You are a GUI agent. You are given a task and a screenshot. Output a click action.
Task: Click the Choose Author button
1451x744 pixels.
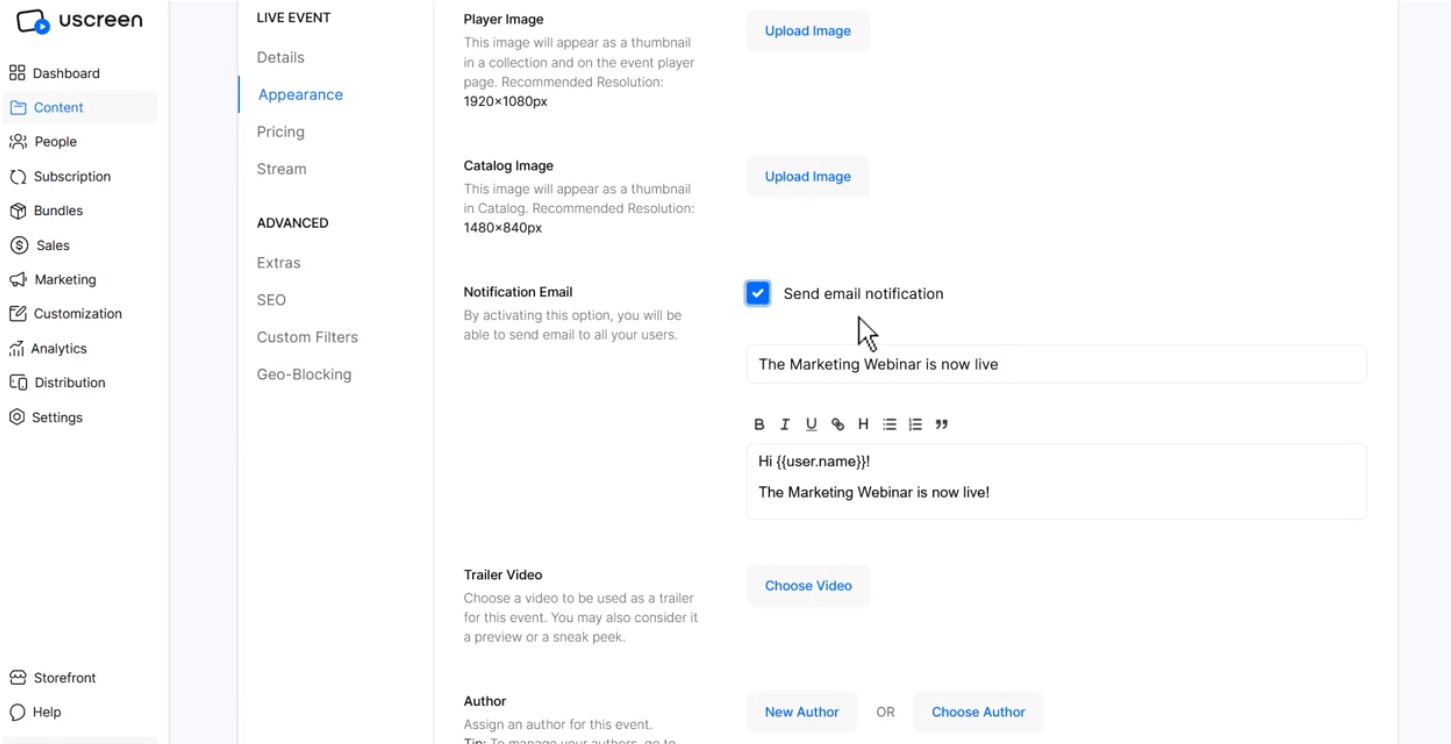pos(978,712)
